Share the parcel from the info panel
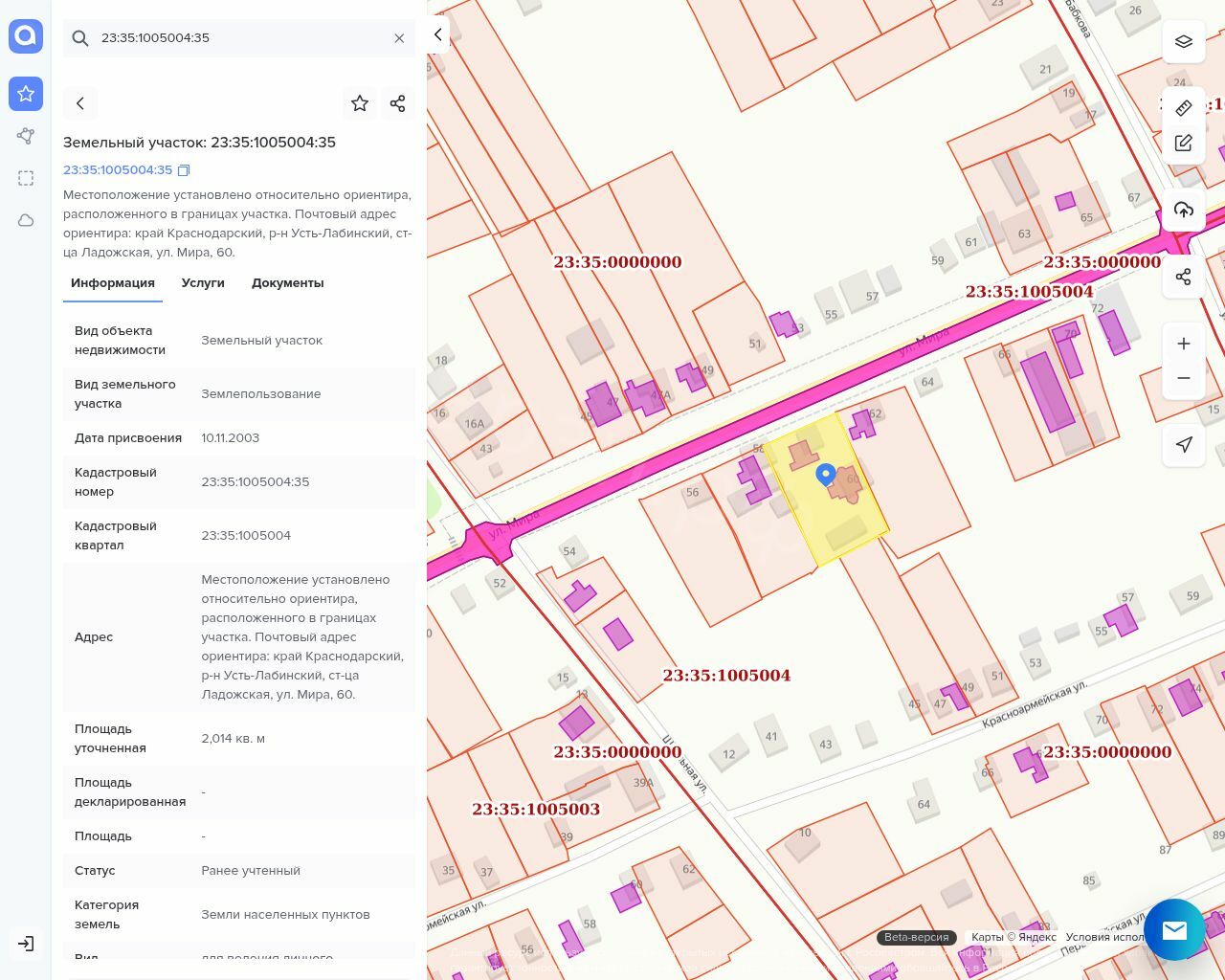The width and height of the screenshot is (1225, 980). [398, 103]
